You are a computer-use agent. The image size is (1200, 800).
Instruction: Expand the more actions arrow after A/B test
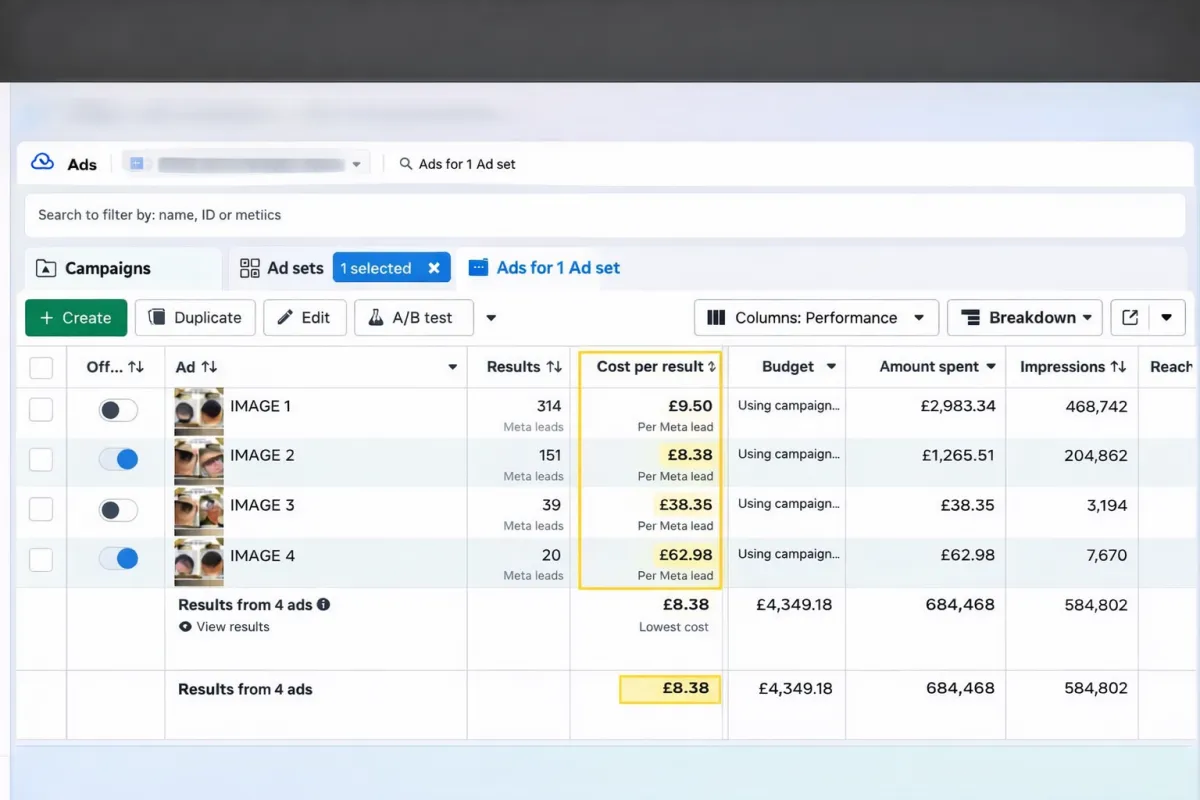pos(491,318)
